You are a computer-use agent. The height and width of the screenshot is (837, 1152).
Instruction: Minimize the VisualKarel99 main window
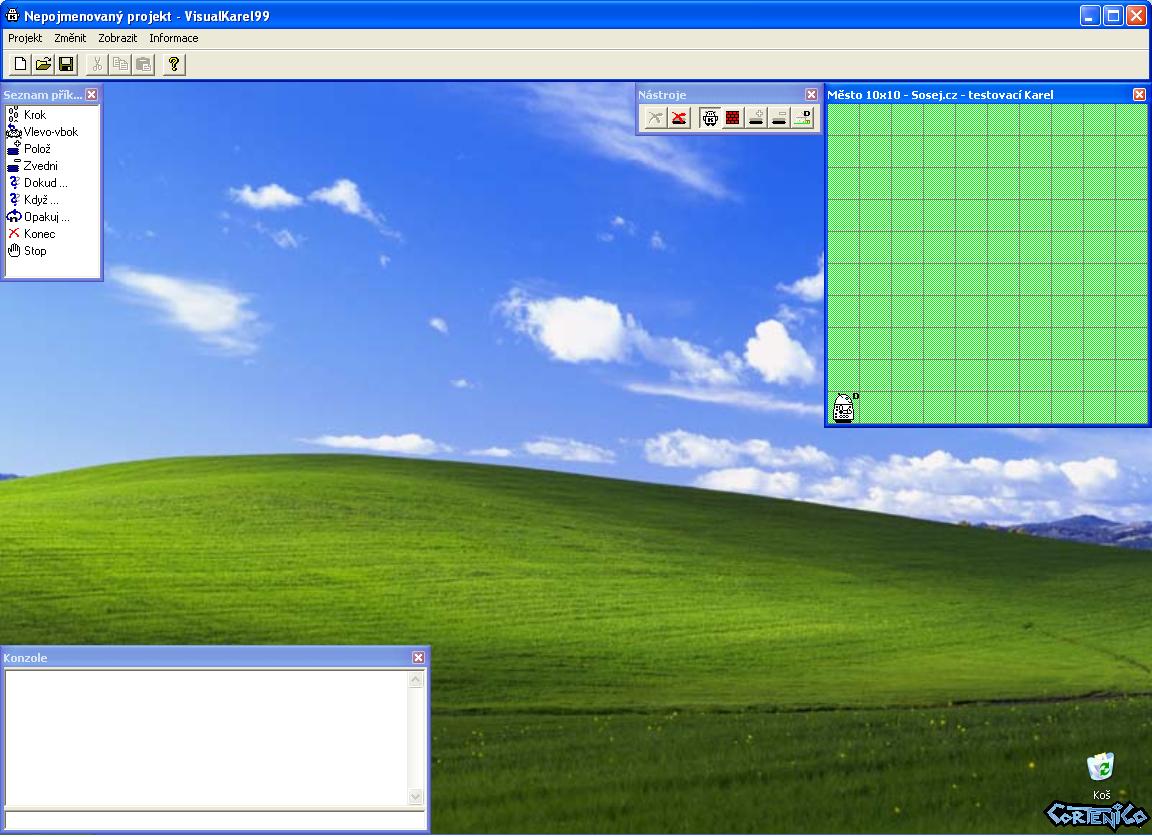[1090, 15]
